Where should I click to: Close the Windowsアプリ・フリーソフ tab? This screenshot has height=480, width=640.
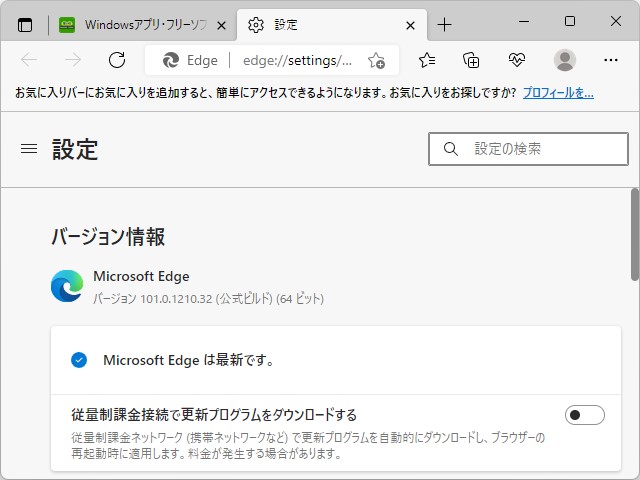(221, 26)
